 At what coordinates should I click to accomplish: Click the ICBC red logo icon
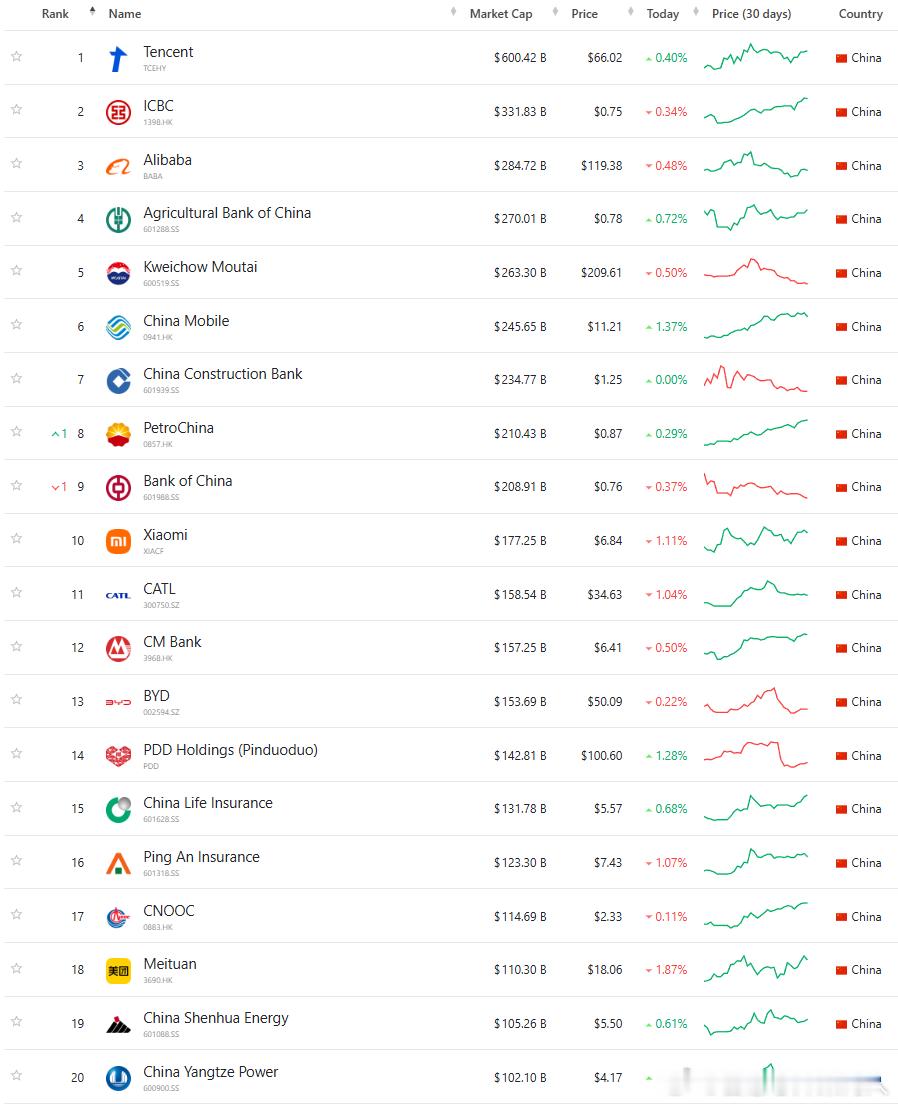coord(118,113)
